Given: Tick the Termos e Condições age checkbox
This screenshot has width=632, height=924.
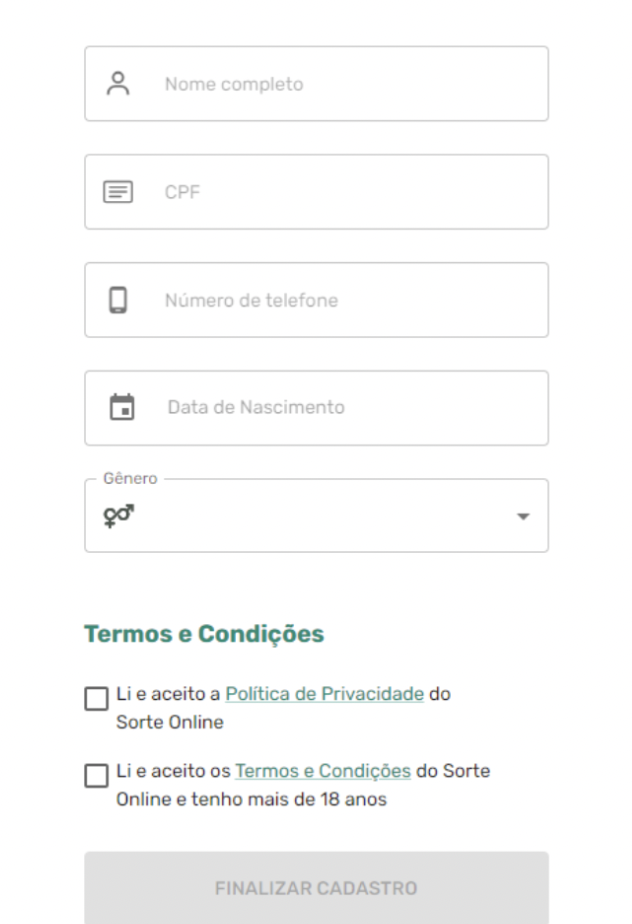Looking at the screenshot, I should click(x=96, y=776).
